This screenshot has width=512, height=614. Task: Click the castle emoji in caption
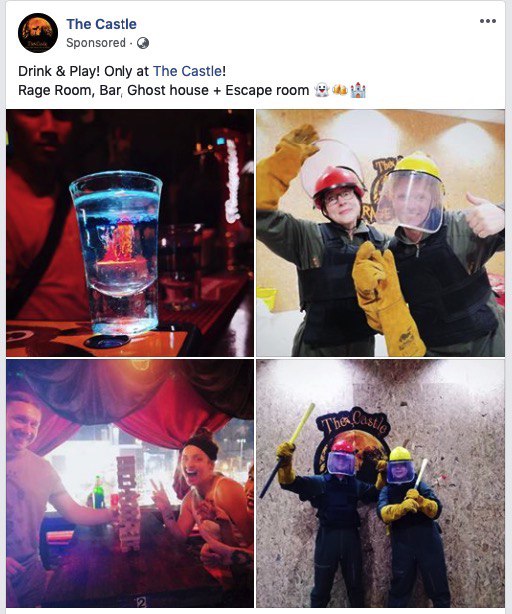pos(358,90)
